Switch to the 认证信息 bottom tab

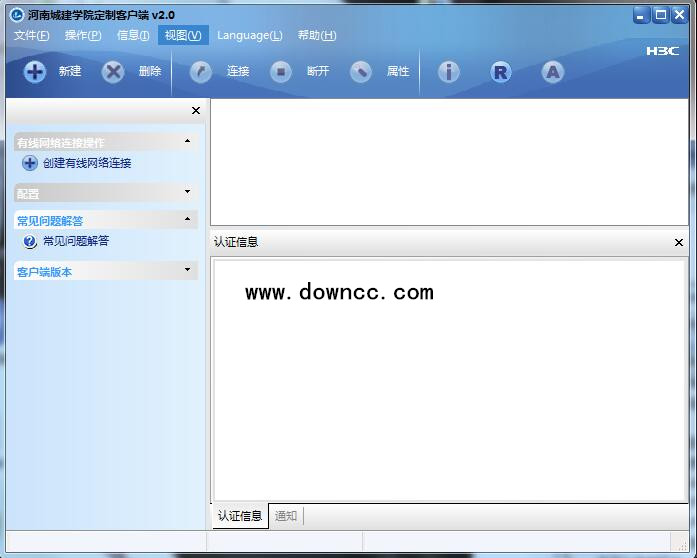(x=240, y=516)
